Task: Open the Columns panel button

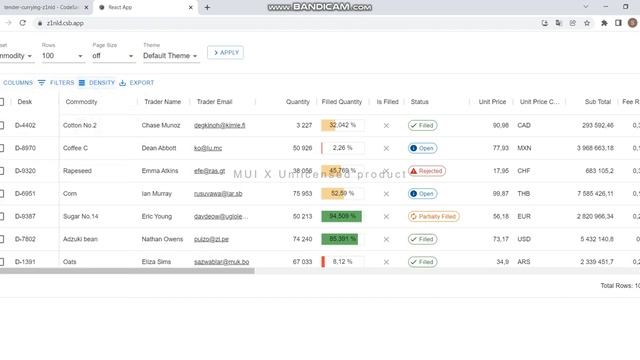Action: point(17,83)
